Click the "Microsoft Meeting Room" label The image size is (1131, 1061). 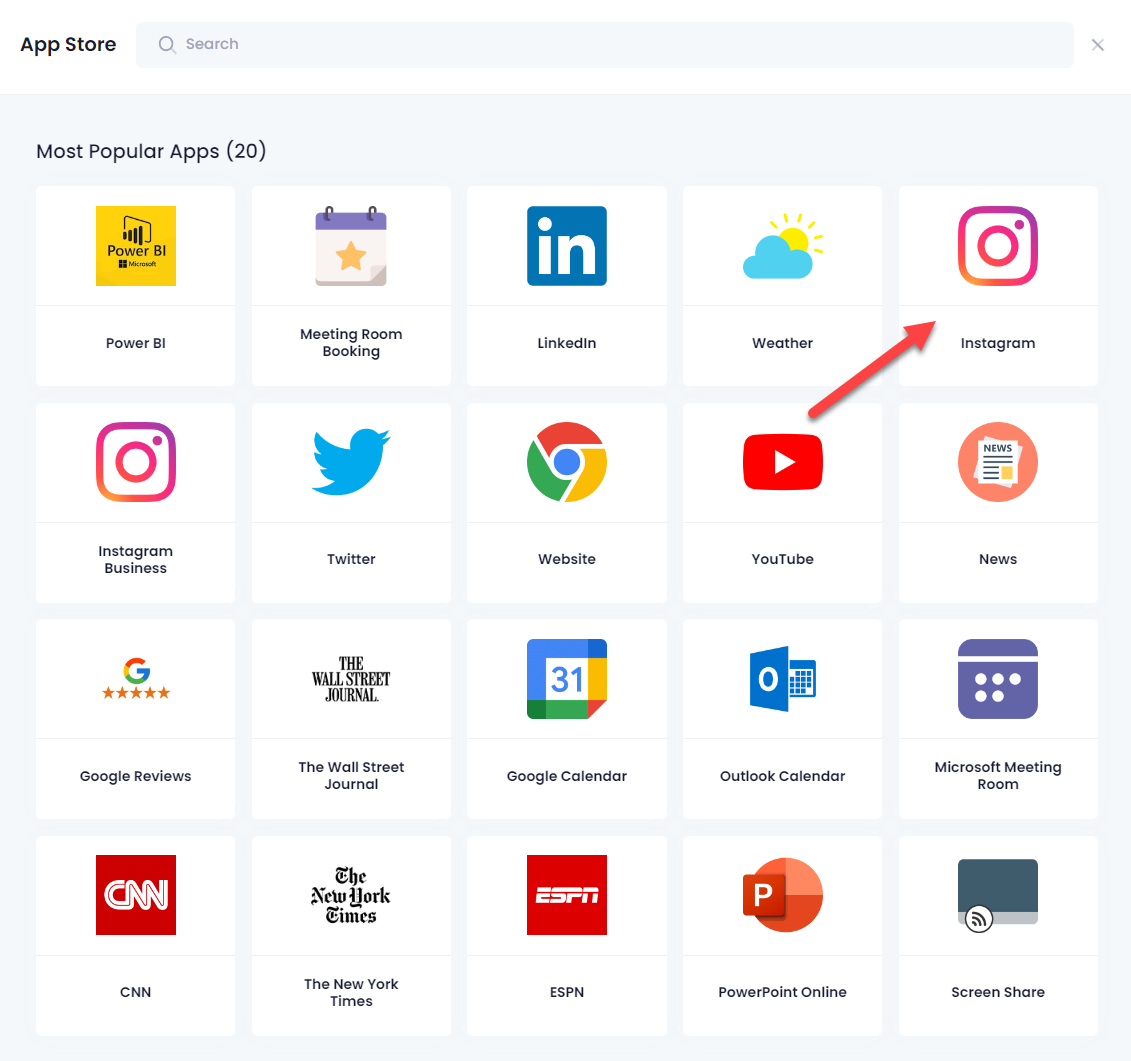point(998,775)
